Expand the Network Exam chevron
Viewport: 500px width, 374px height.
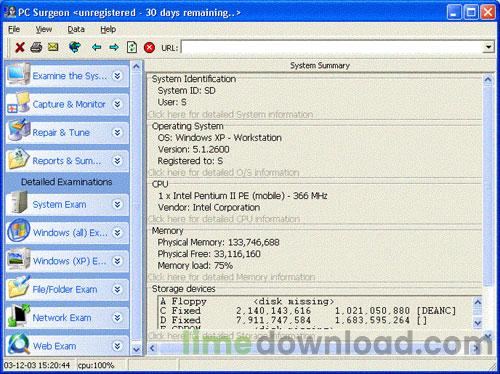click(117, 318)
